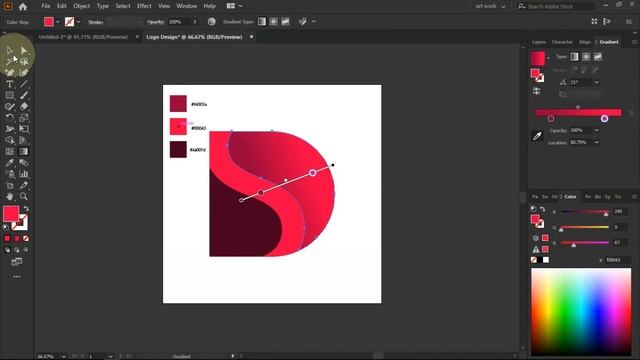Toggle Radial Gradient type in Gradient panel
This screenshot has height=360, width=640.
pyautogui.click(x=586, y=57)
